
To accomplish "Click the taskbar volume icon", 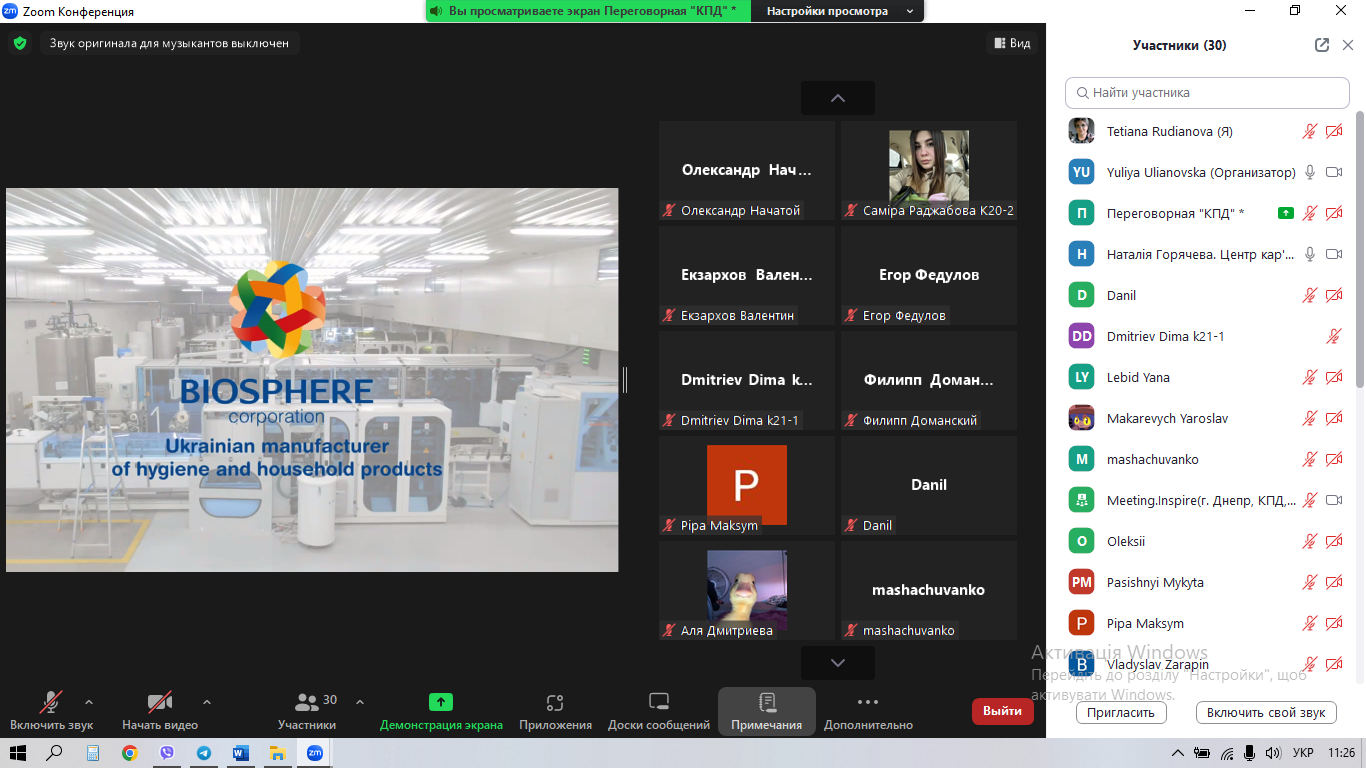I will click(1272, 753).
